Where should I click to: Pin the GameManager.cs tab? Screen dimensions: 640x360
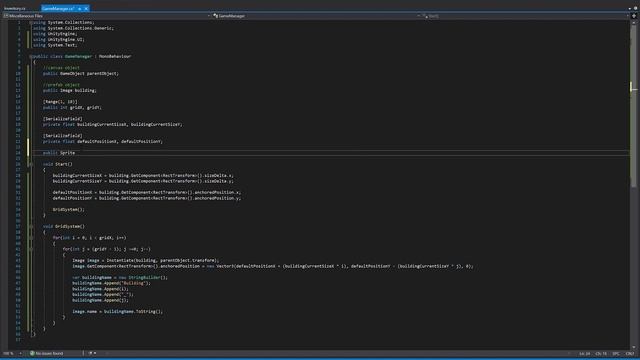(x=80, y=8)
